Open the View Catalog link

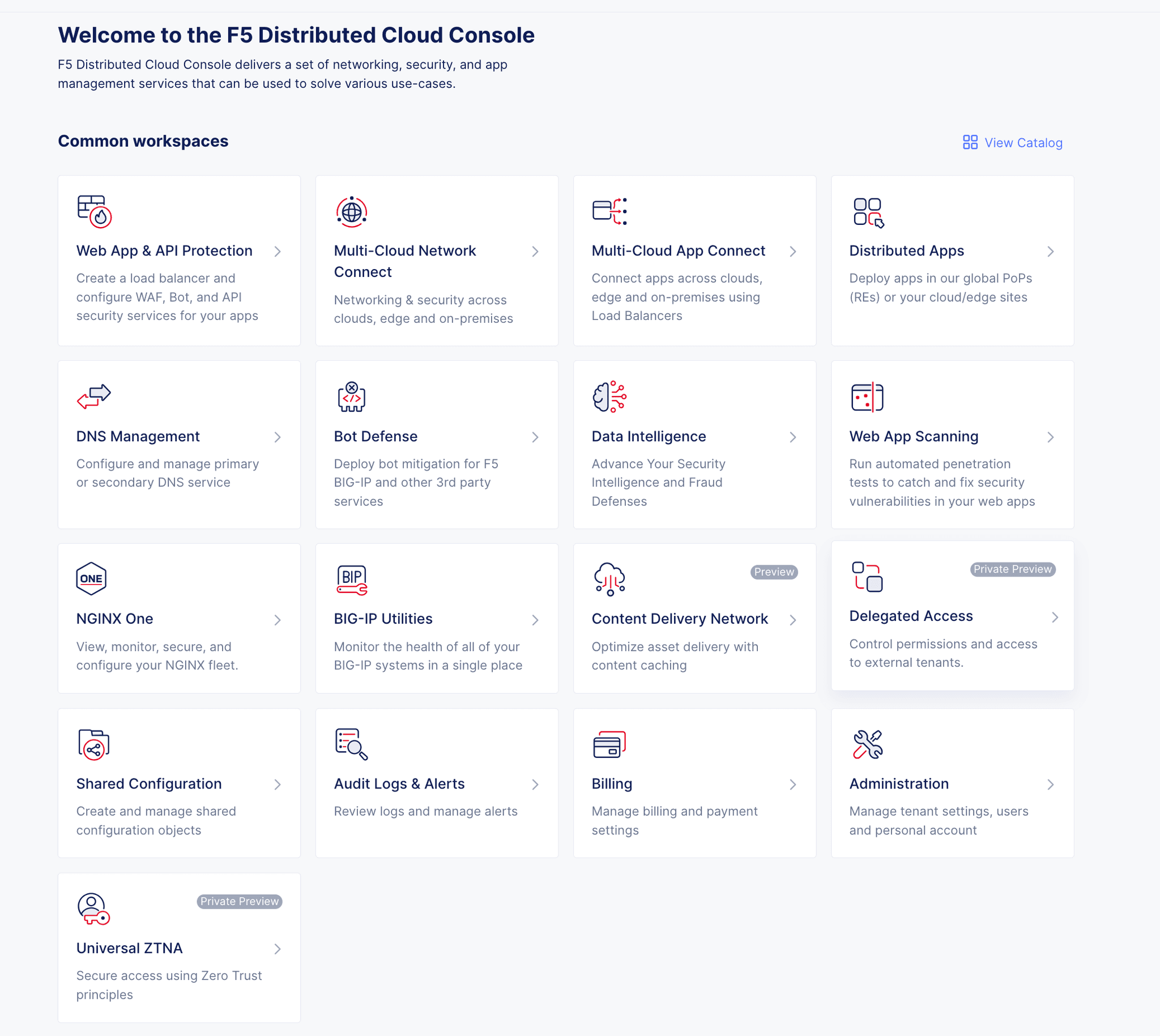click(x=1022, y=142)
